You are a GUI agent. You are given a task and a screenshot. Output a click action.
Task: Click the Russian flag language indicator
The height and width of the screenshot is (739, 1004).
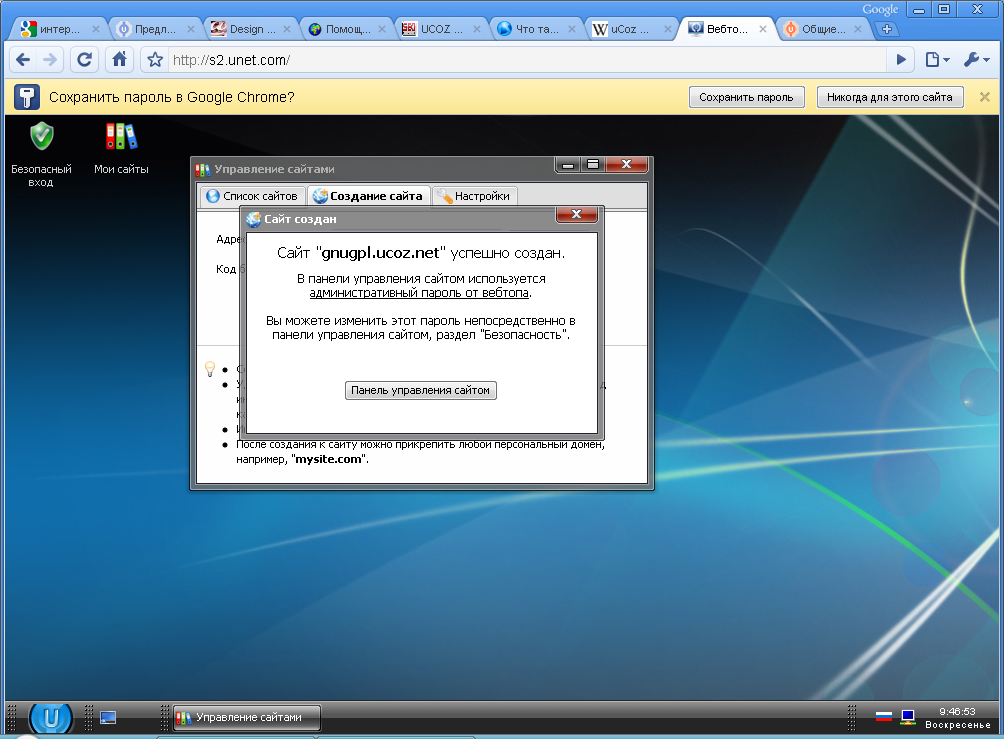(x=884, y=716)
